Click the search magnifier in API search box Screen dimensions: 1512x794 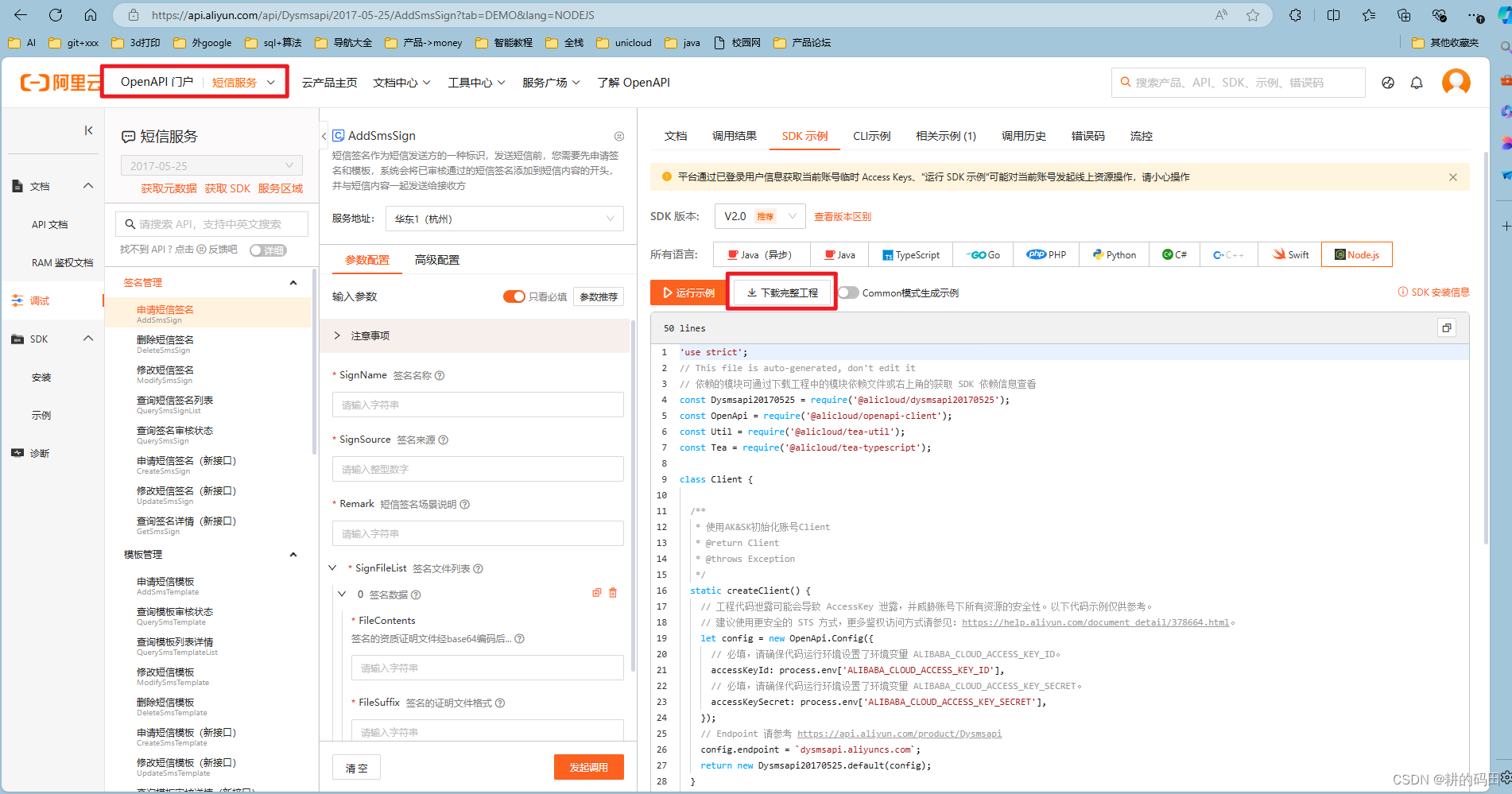click(130, 223)
